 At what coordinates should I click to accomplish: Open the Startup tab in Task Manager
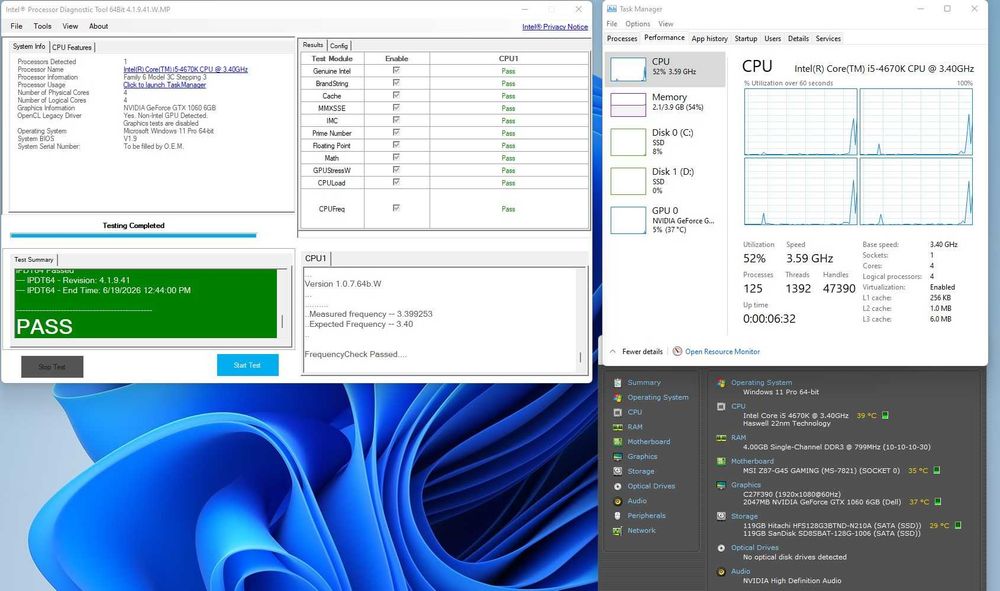tap(746, 38)
